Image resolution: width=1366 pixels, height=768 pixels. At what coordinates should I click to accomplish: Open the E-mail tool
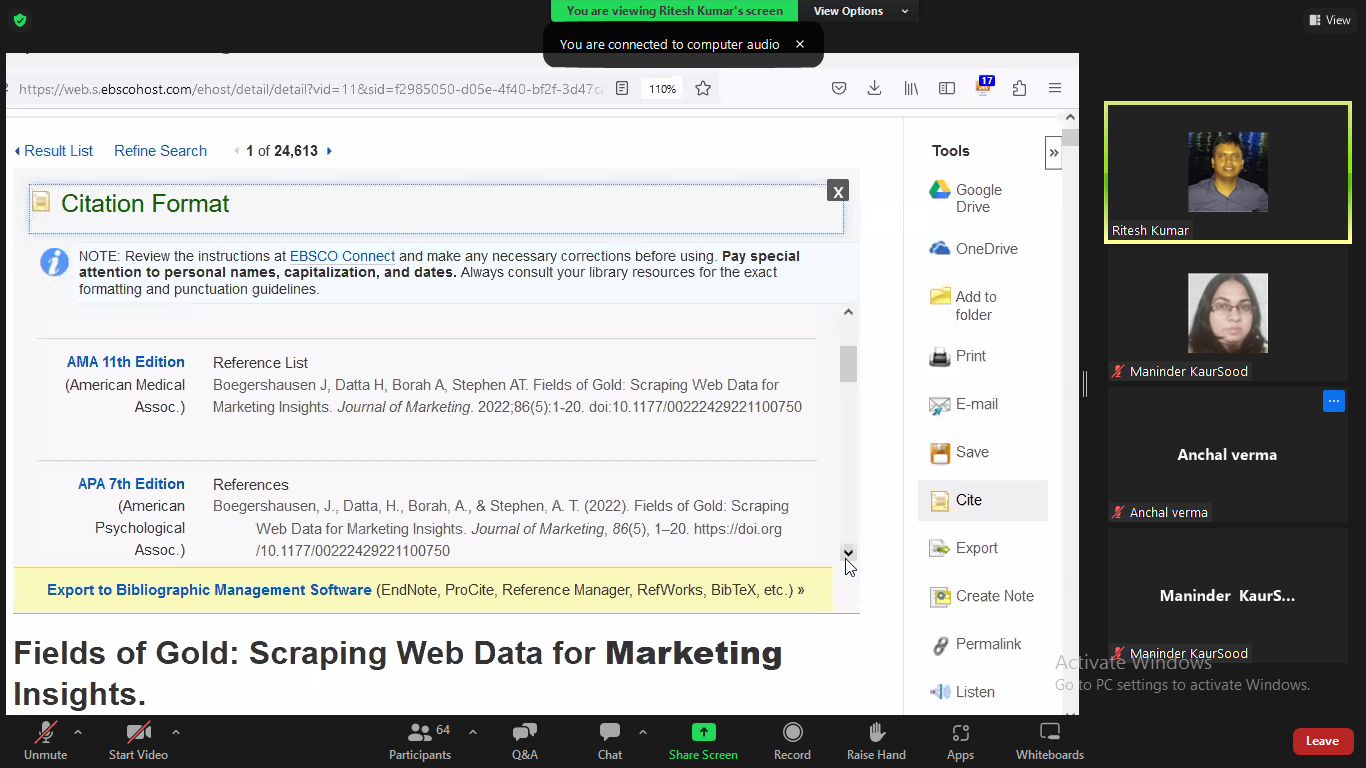940,405
